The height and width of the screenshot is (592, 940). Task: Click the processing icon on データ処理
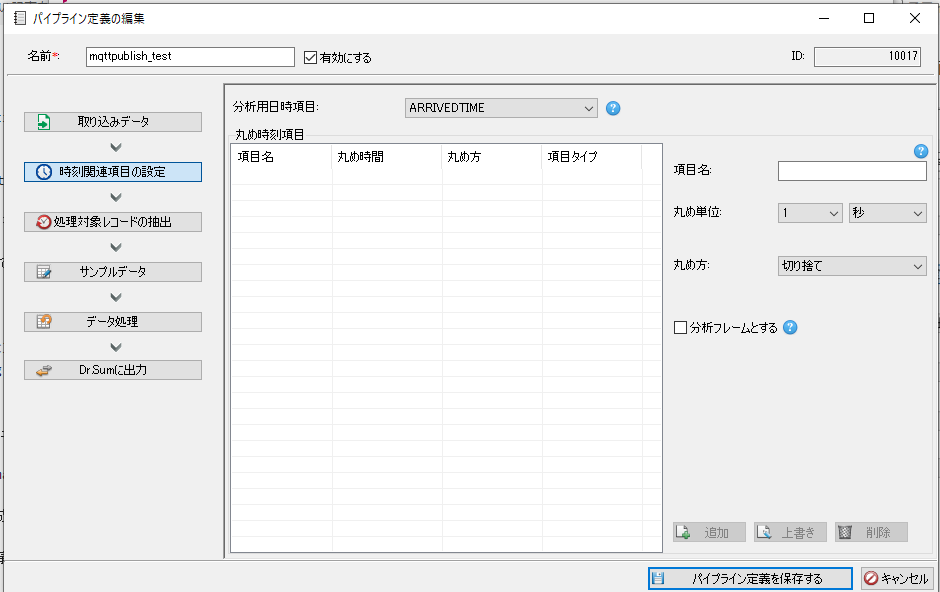click(44, 322)
